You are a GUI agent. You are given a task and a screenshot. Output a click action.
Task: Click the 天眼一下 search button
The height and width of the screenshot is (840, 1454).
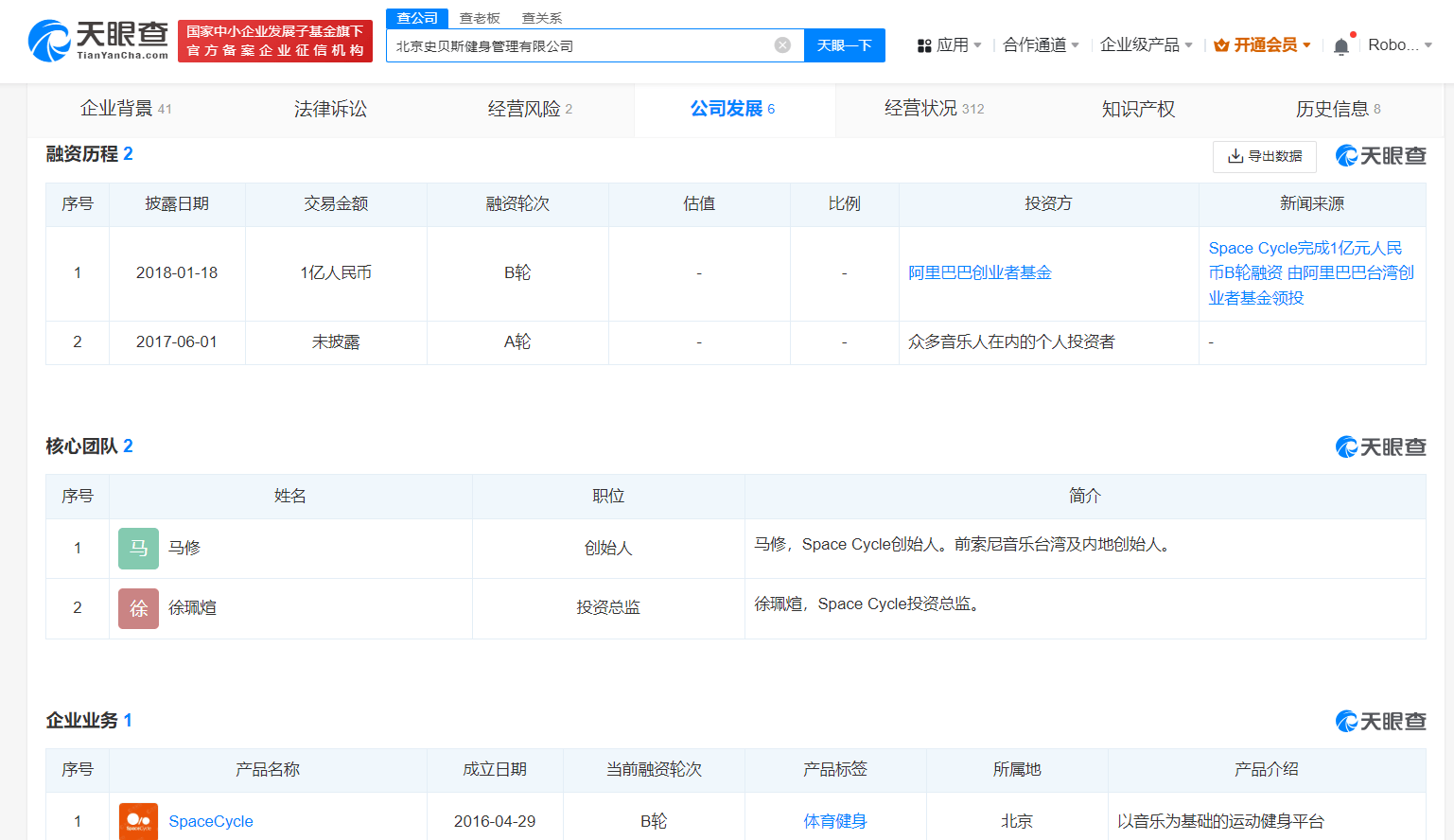pos(845,45)
